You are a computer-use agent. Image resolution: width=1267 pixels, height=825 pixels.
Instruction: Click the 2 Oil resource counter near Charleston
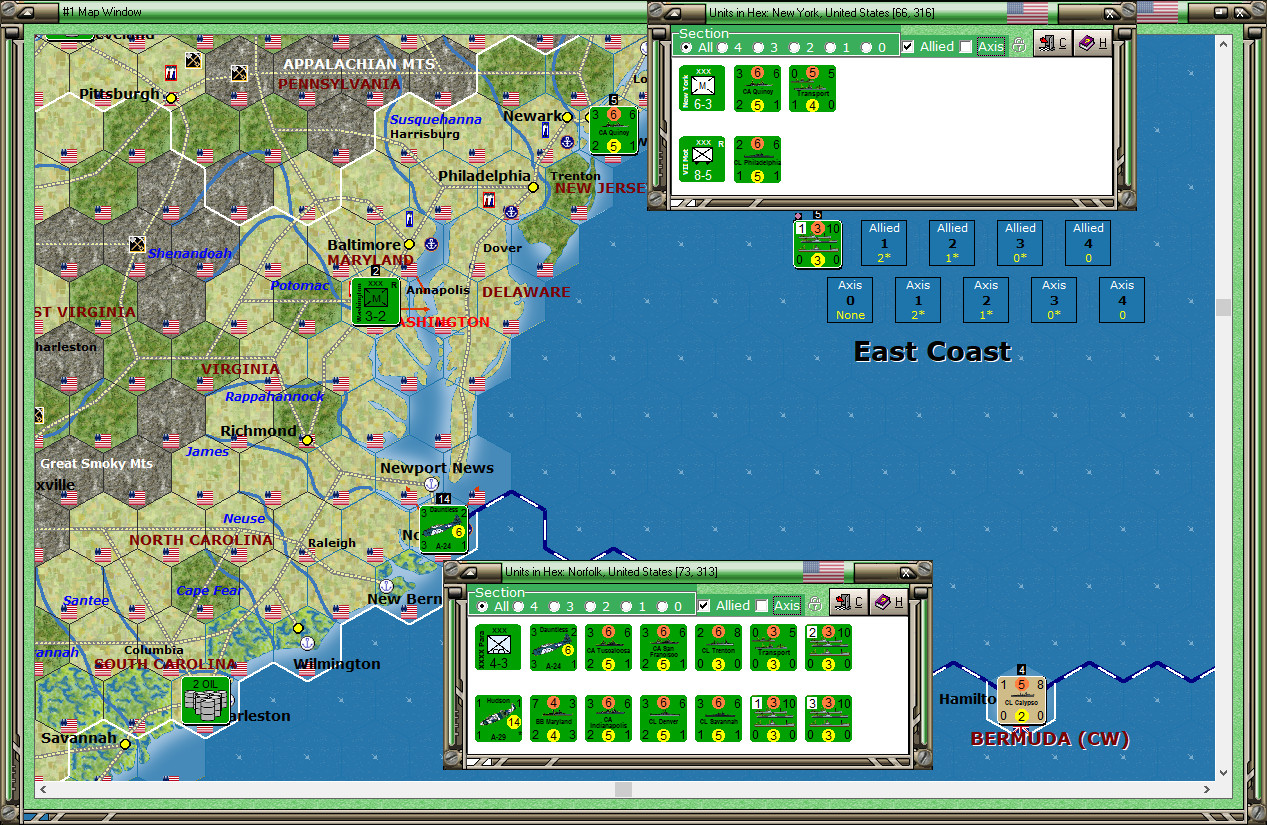click(x=206, y=700)
